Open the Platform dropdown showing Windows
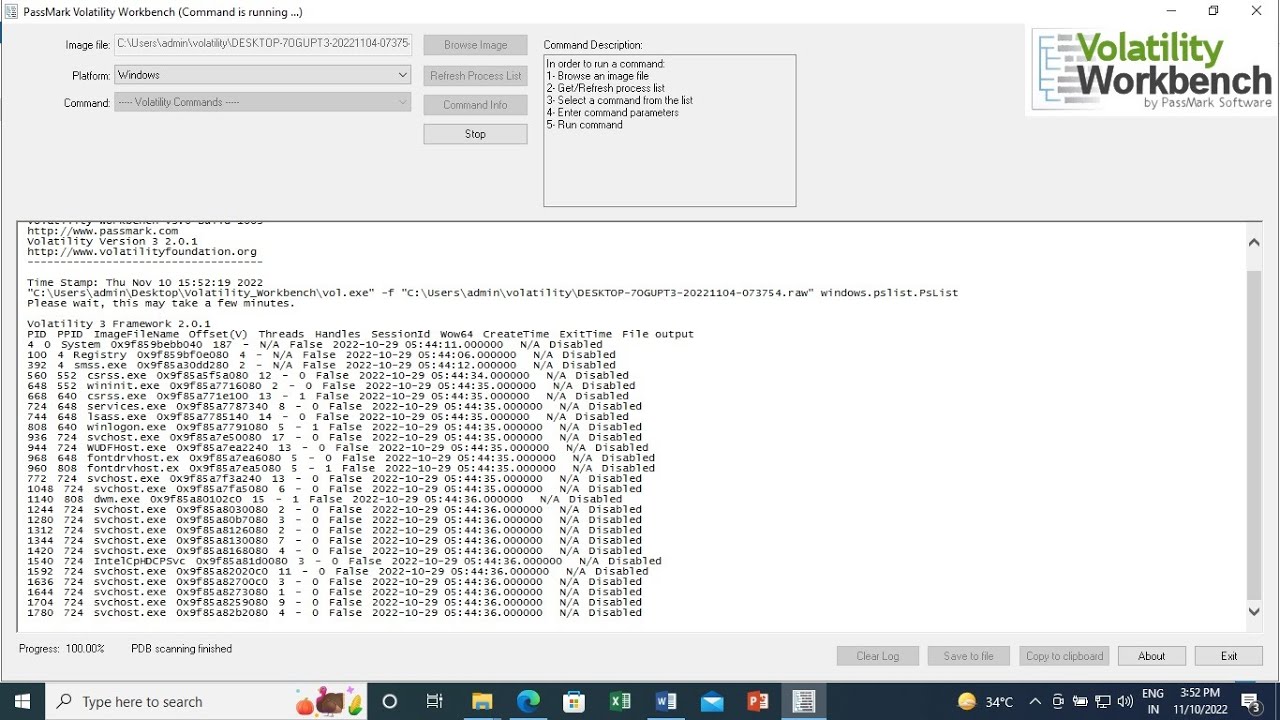Viewport: 1280px width, 720px height. pos(263,75)
